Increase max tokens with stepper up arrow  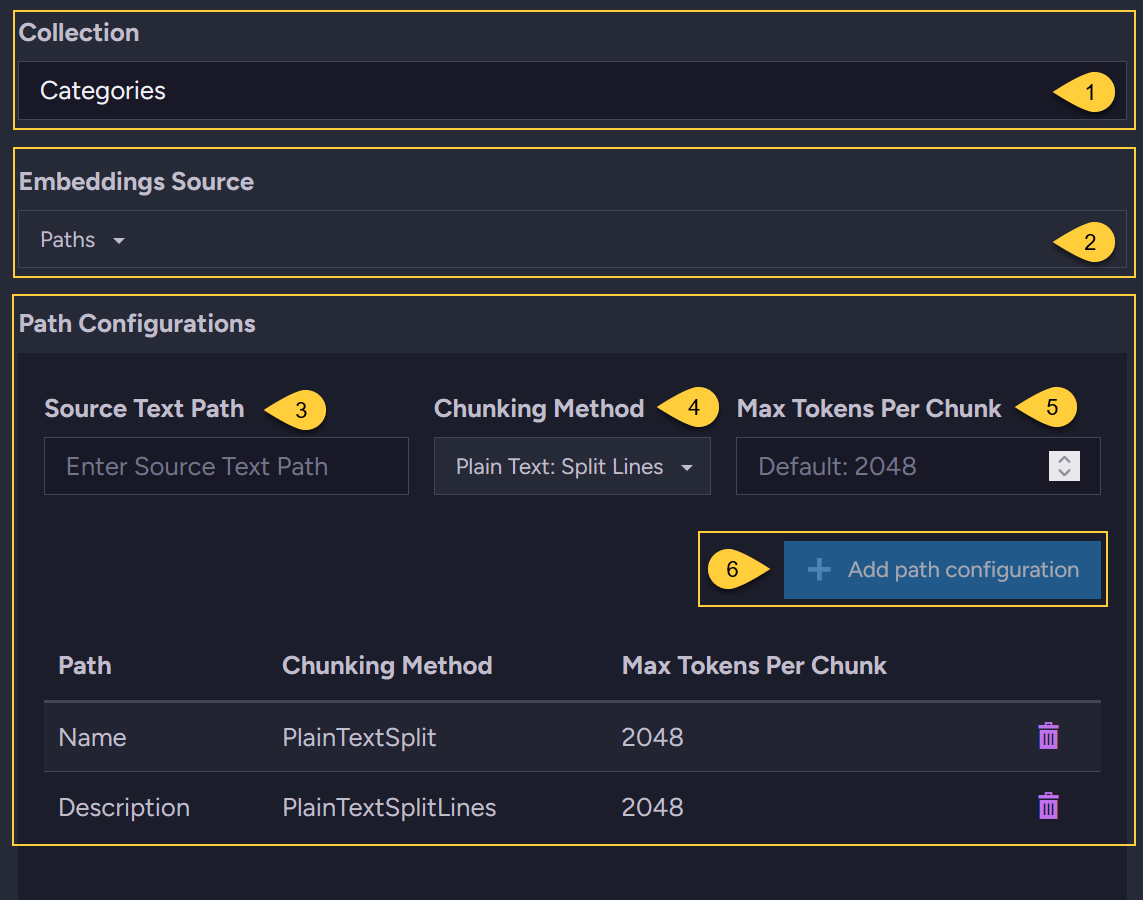1064,460
